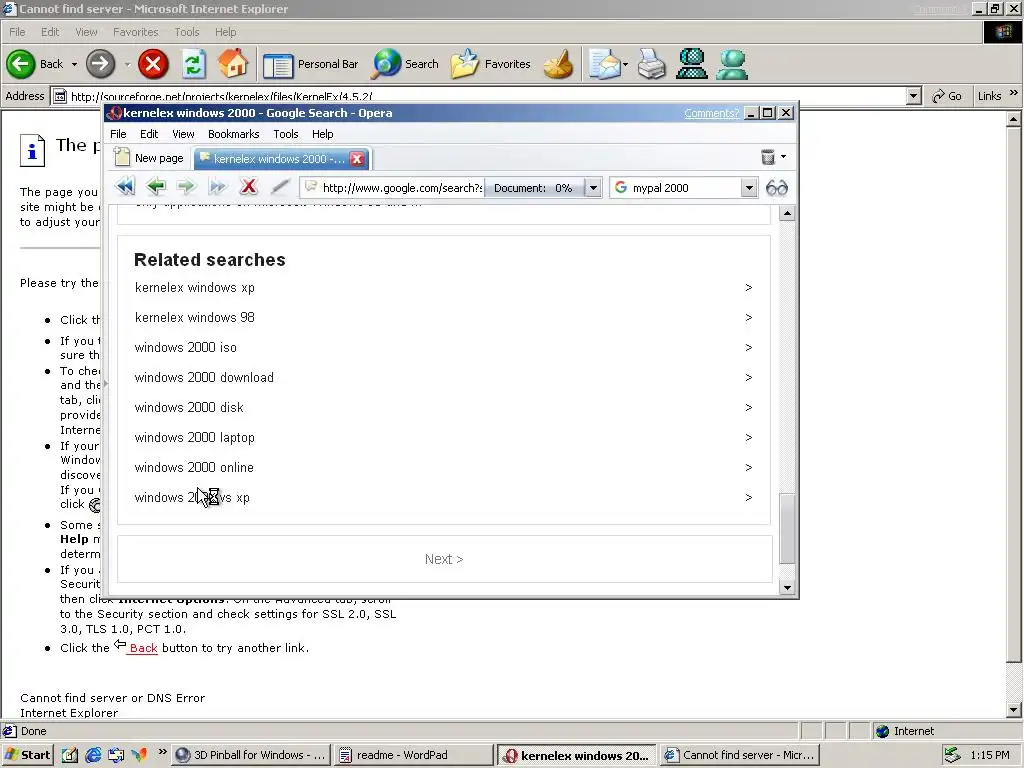The height and width of the screenshot is (768, 1024).
Task: Go to the Home page in Internet Explorer
Action: point(232,64)
